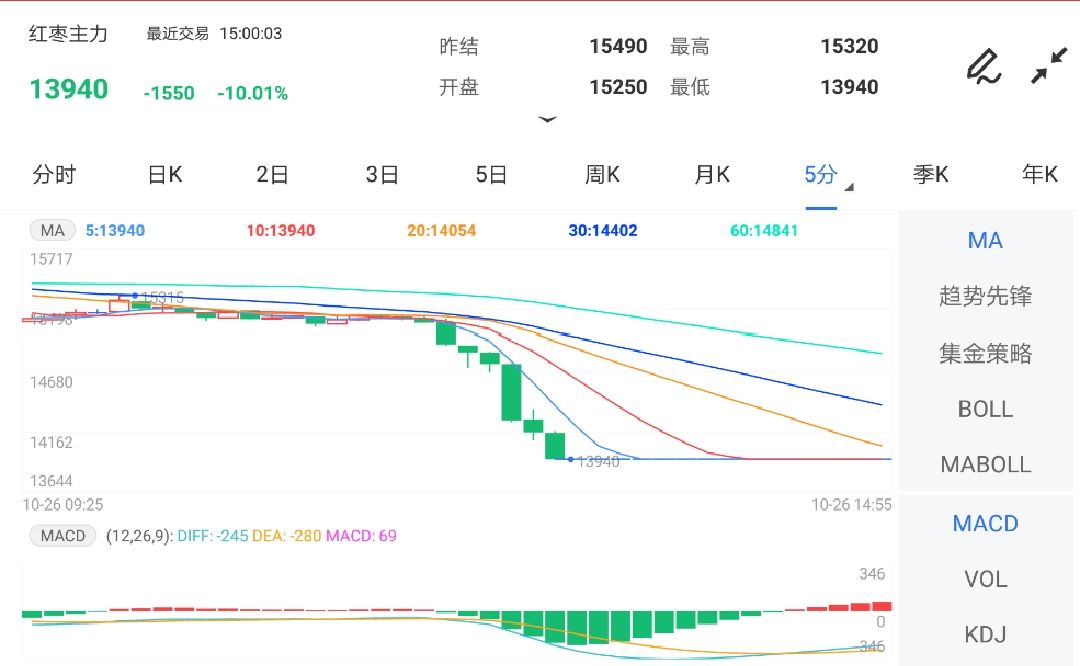The image size is (1080, 666).
Task: Click the 昨结 value 15490
Action: pos(618,46)
